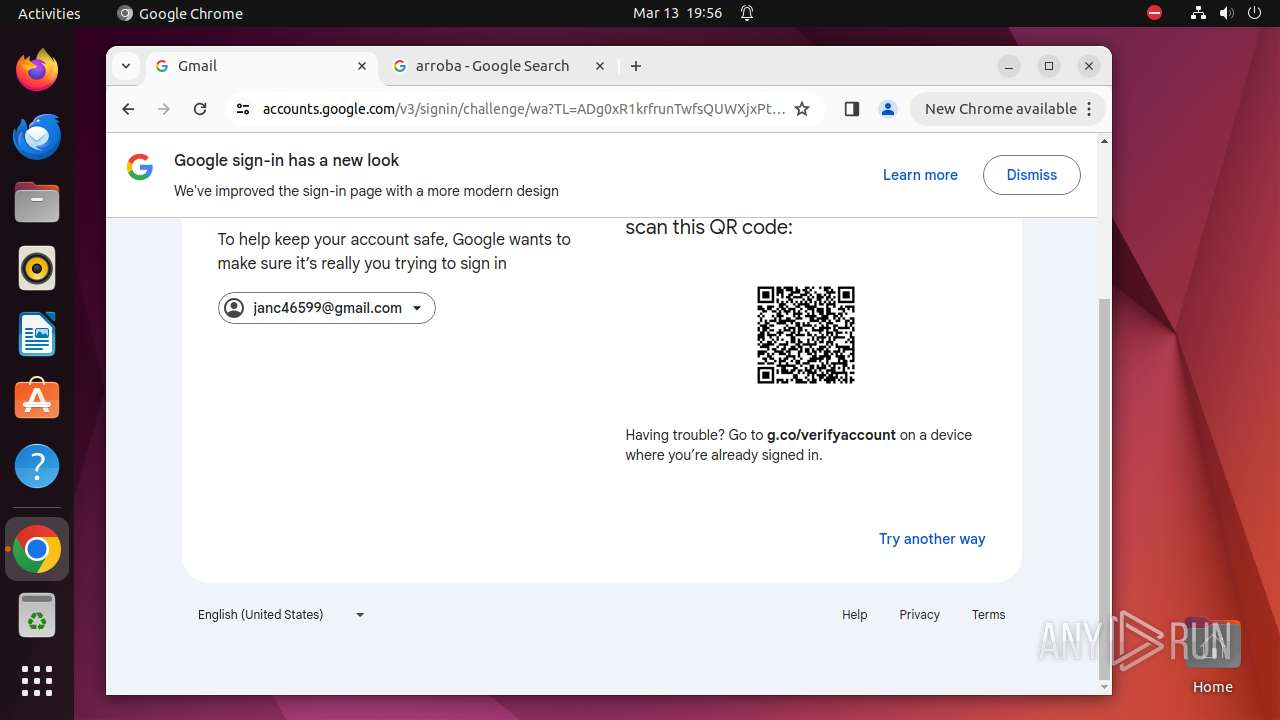View site information icon in address bar
1280x720 pixels.
click(242, 109)
